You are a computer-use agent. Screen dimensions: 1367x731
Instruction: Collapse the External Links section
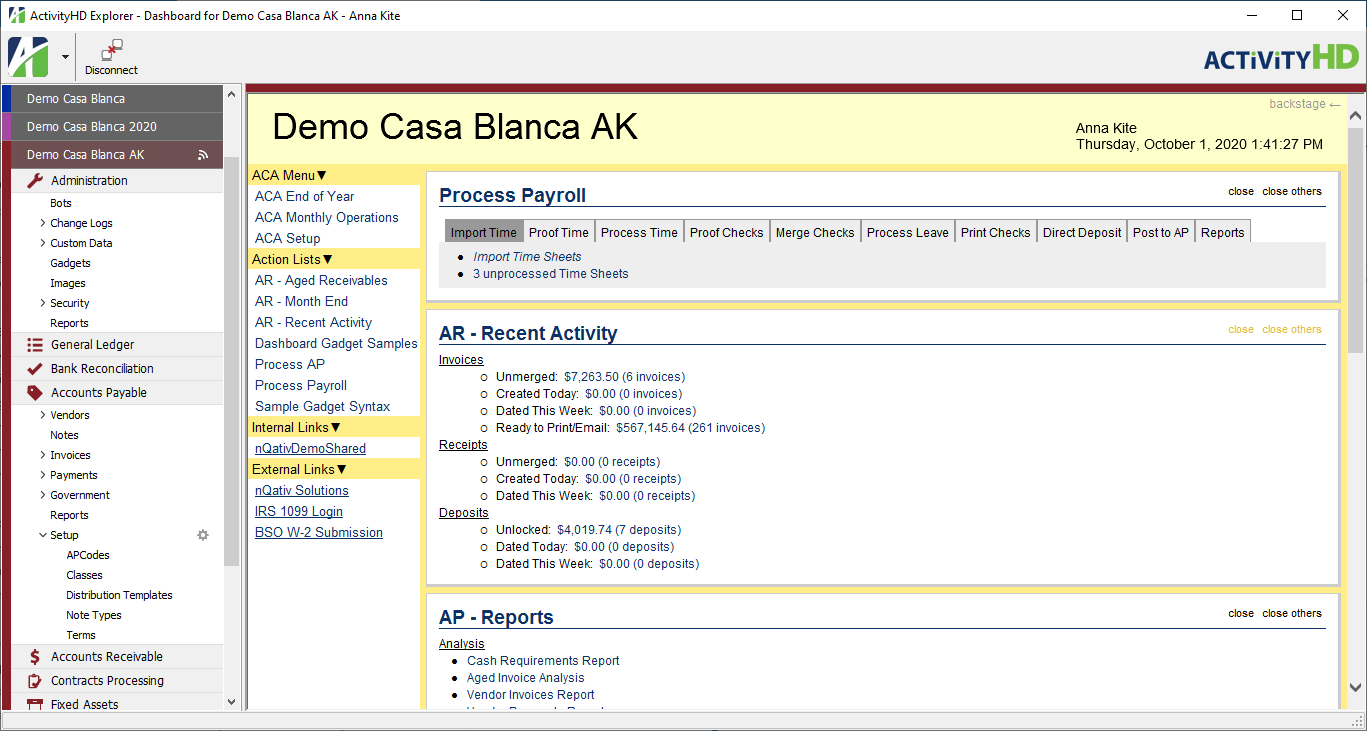297,469
